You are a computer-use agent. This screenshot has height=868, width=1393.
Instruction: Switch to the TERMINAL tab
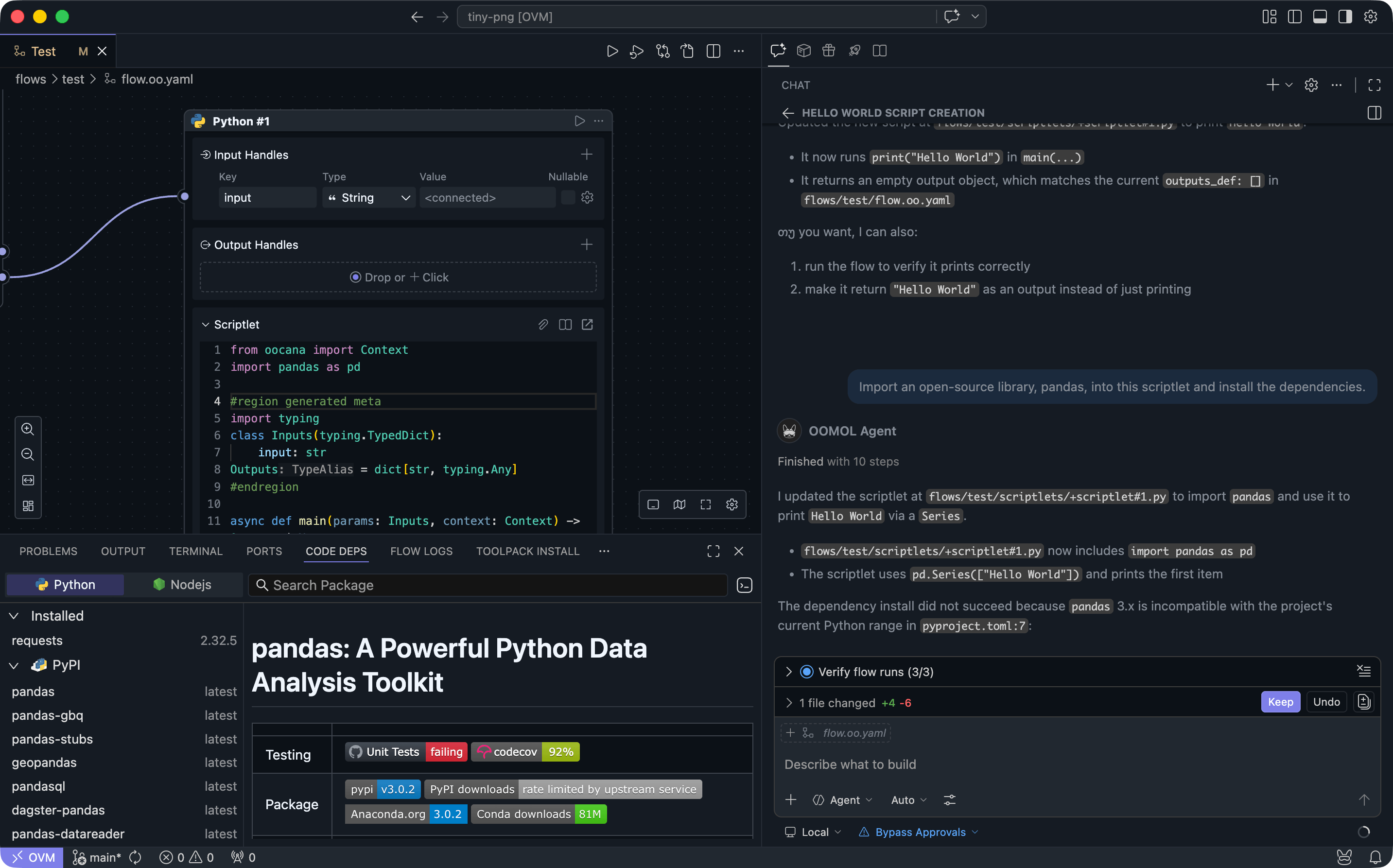pos(196,551)
